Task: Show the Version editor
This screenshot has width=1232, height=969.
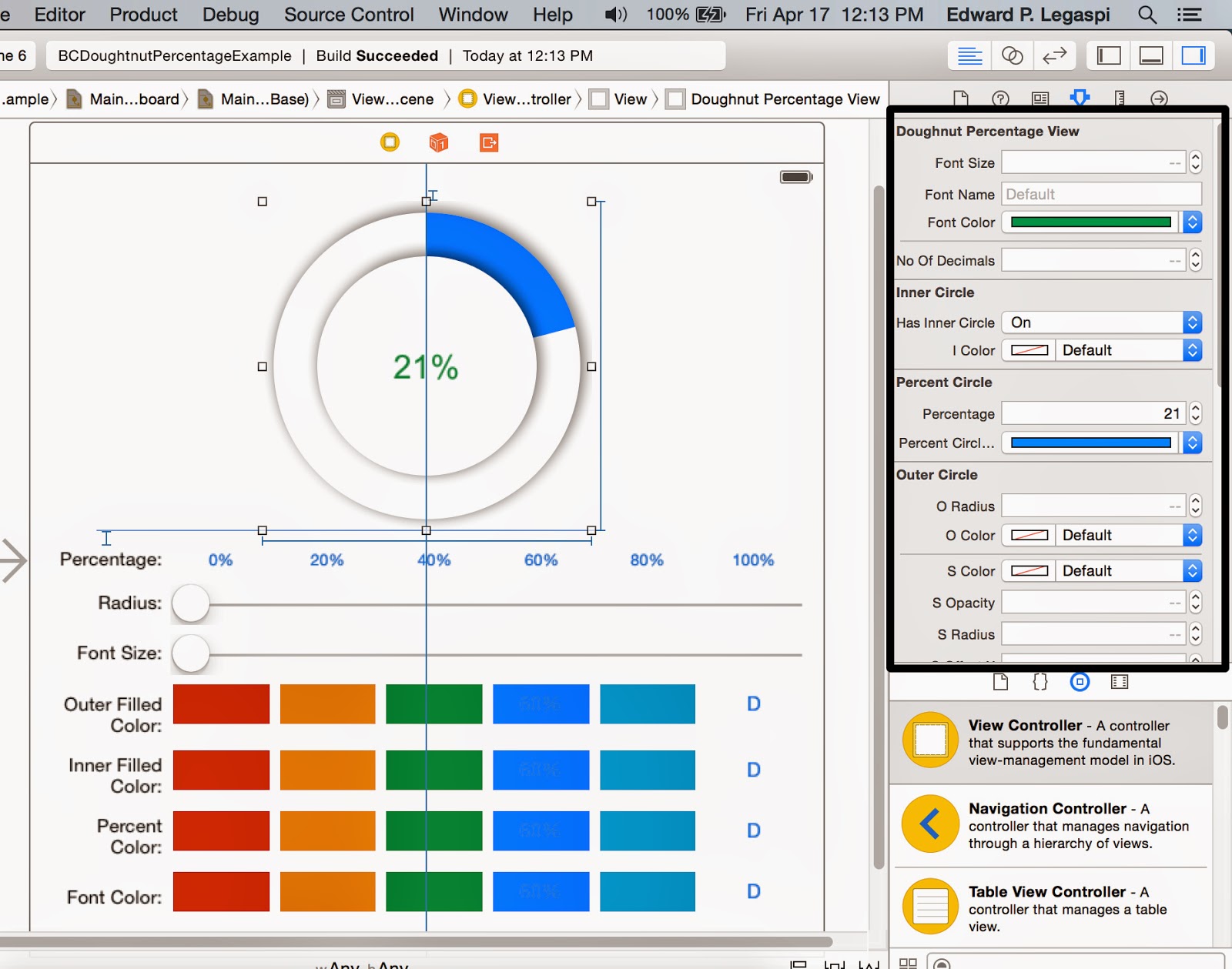Action: (x=1054, y=55)
